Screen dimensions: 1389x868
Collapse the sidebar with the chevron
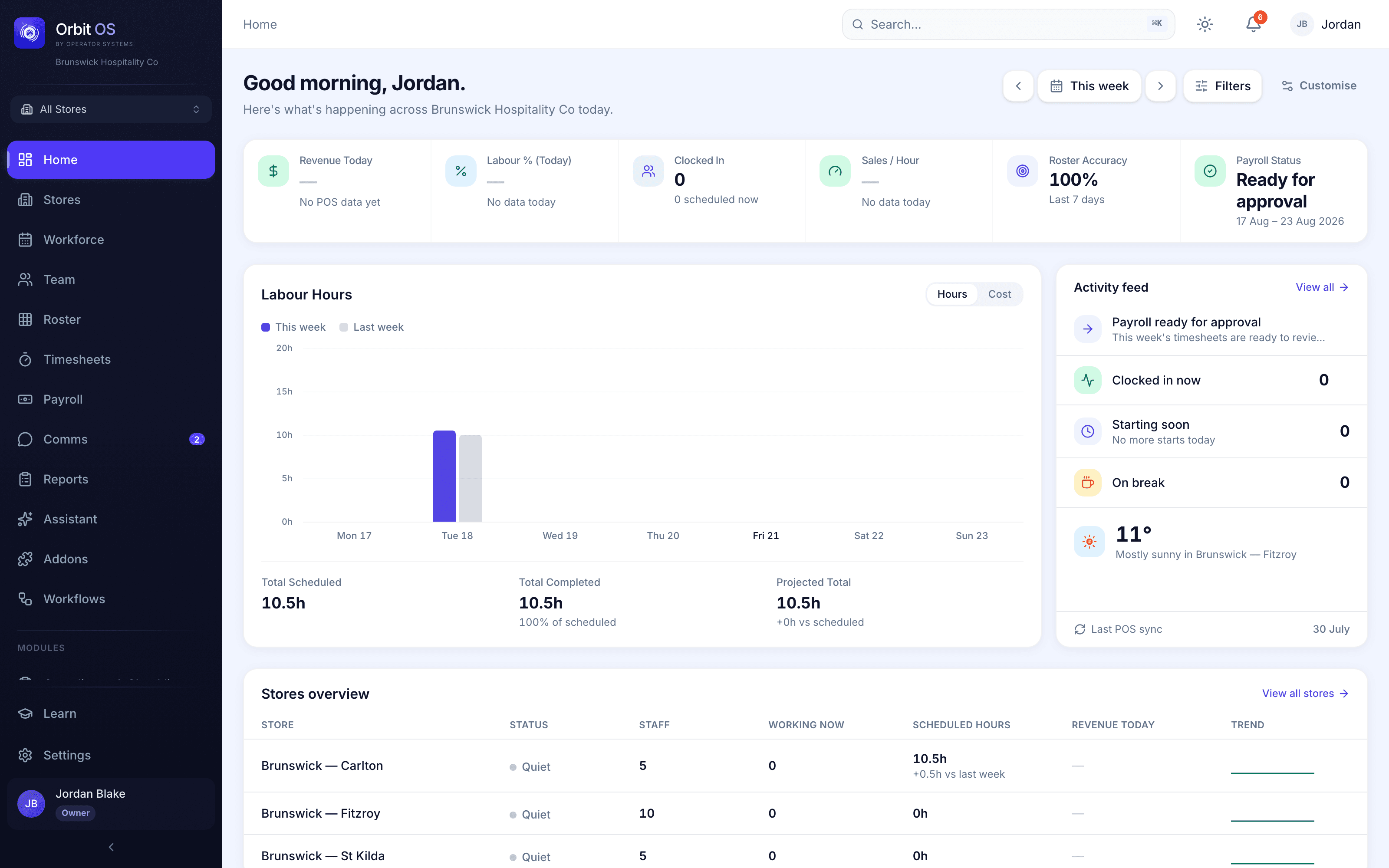coord(111,847)
